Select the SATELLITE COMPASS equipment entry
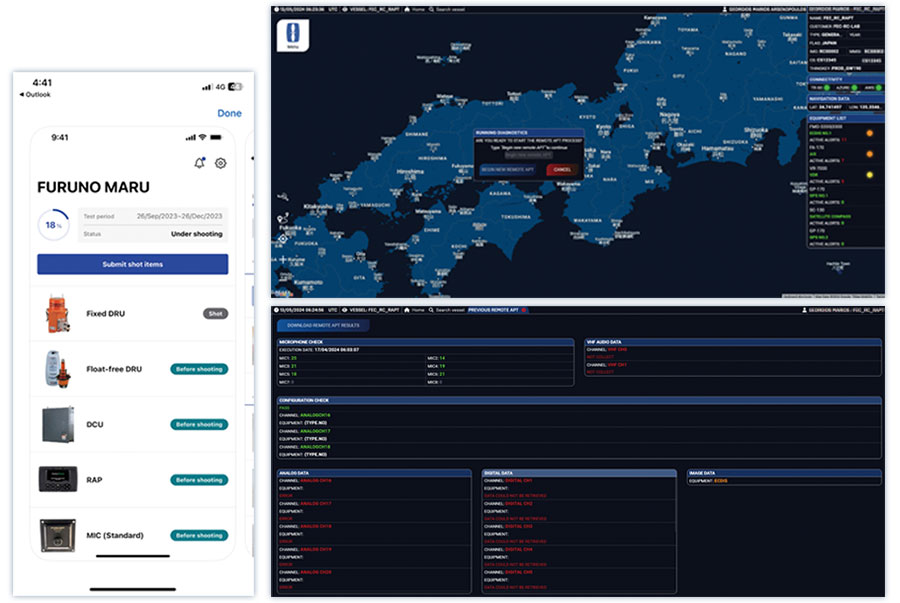The height and width of the screenshot is (603, 900). click(x=830, y=217)
